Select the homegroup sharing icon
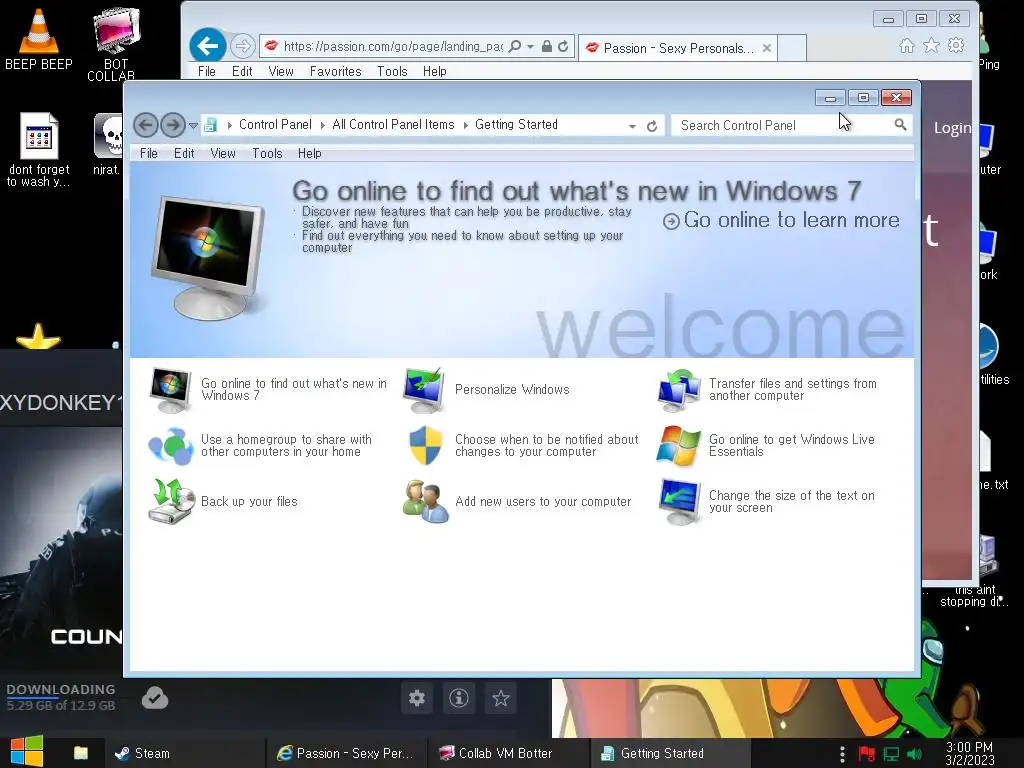Screen dimensions: 1024x768 click(x=170, y=446)
